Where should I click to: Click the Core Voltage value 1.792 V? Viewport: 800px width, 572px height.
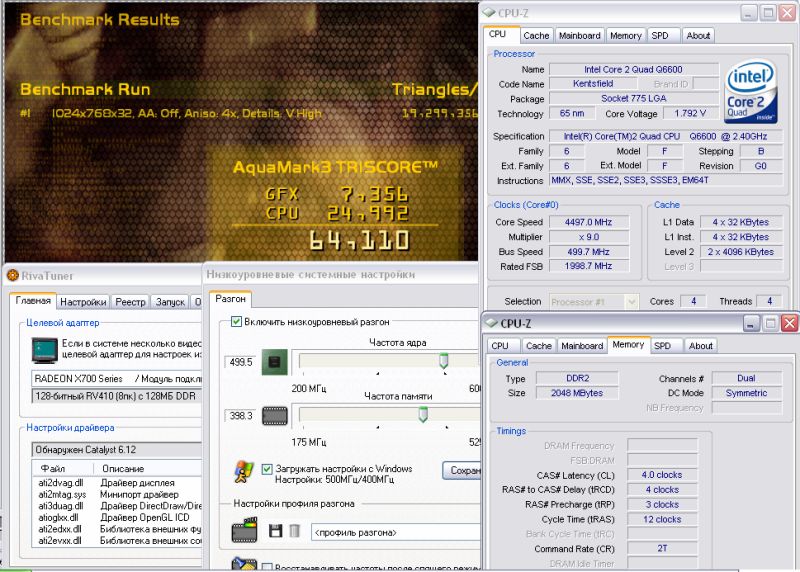pos(690,113)
